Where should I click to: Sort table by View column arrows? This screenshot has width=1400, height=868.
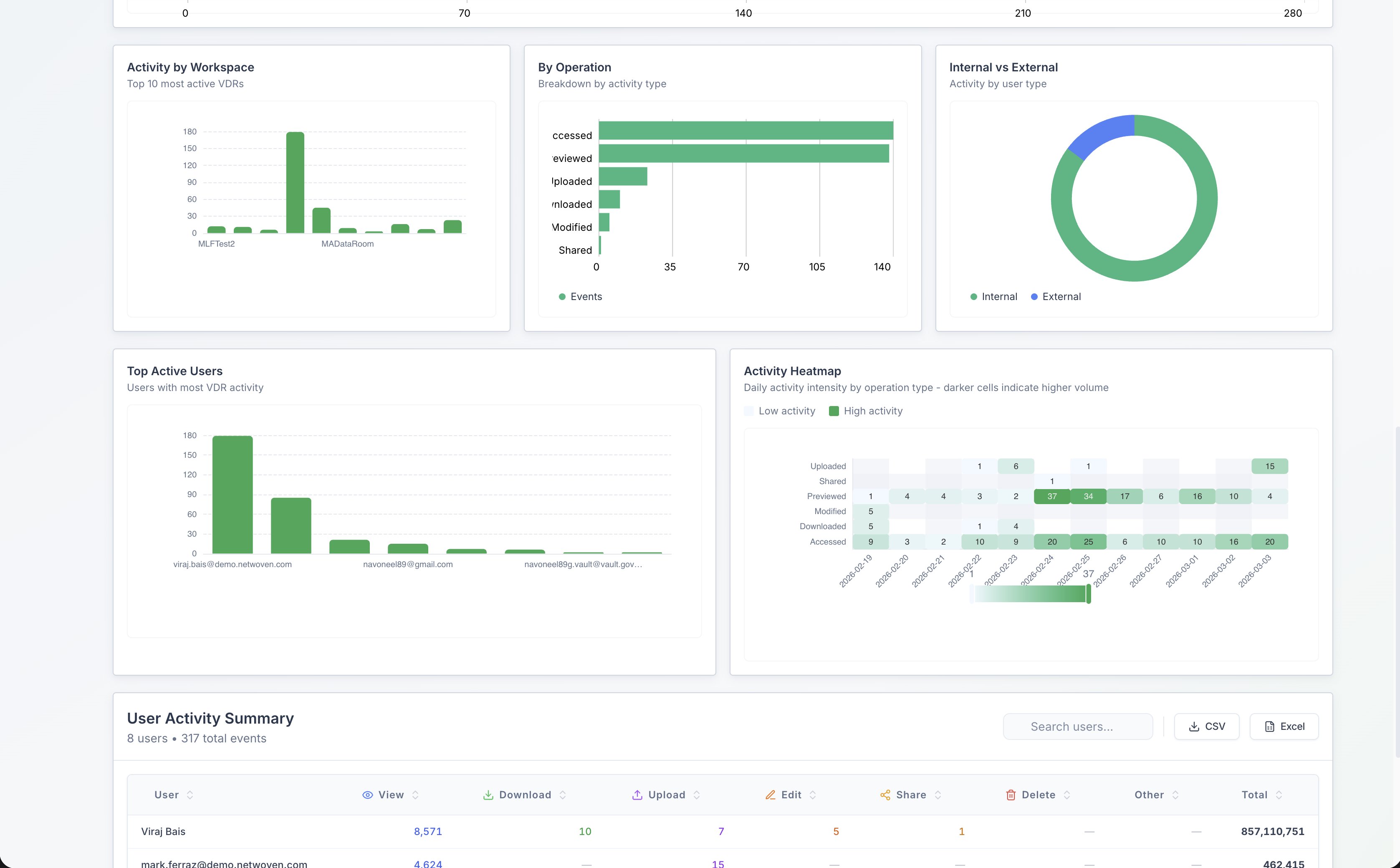[x=415, y=795]
